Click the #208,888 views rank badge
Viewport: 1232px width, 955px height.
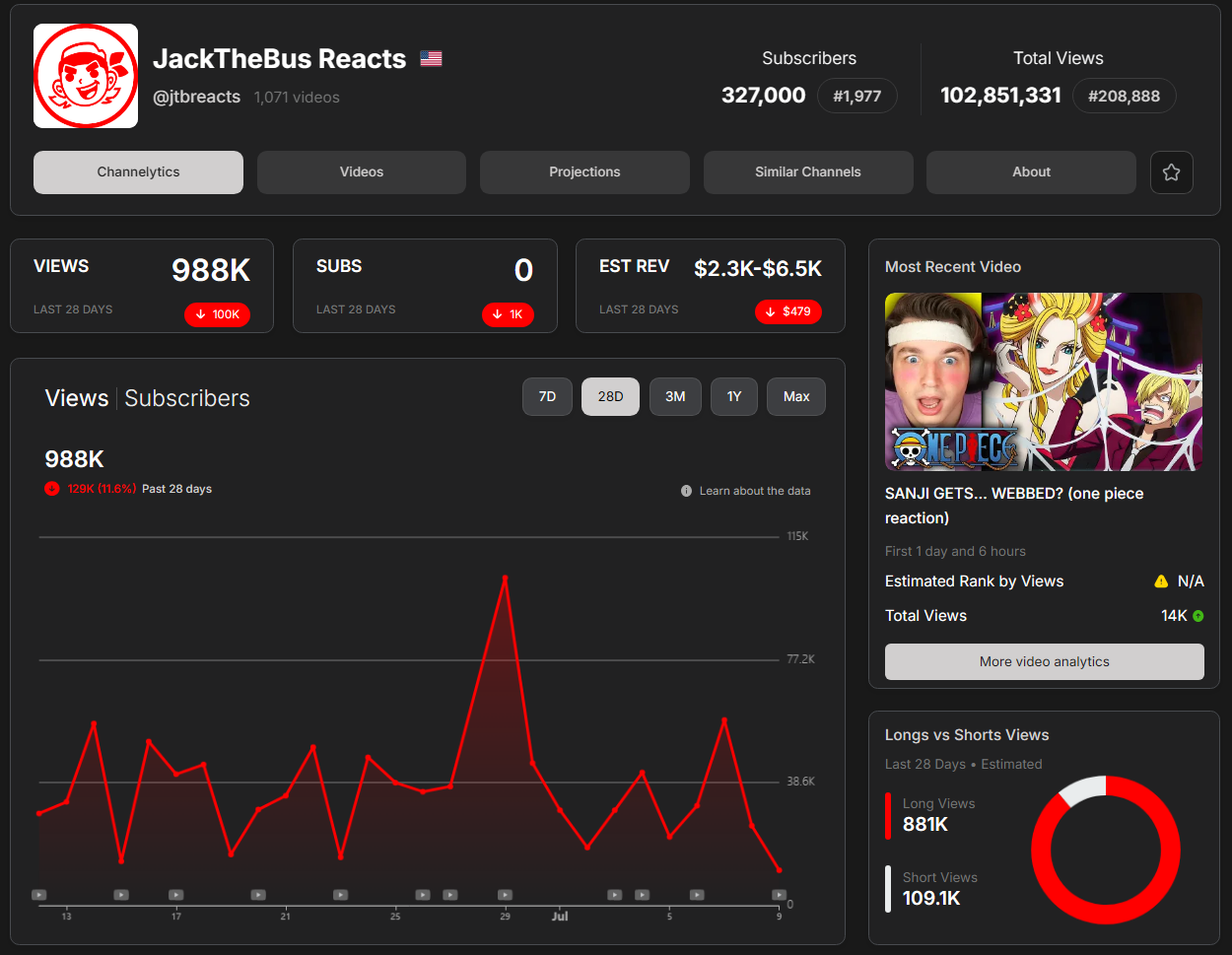click(x=1124, y=96)
